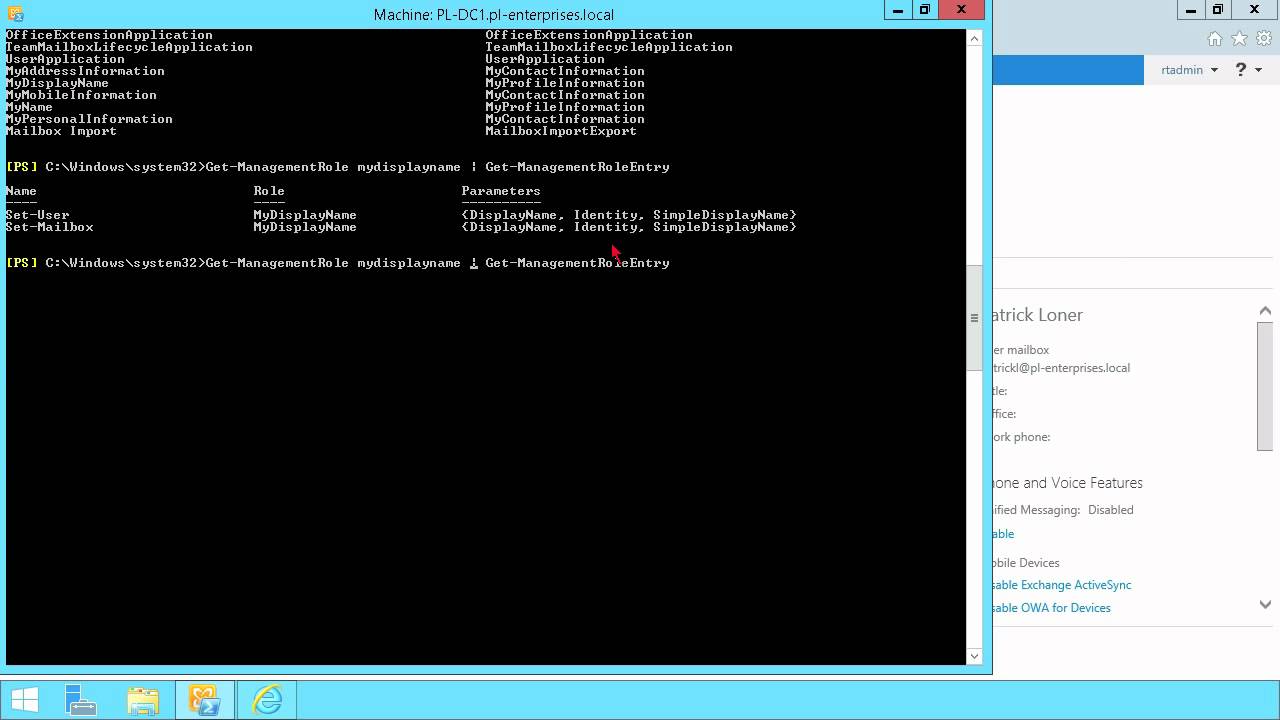
Task: Click 'MailboxImportExport' text in console
Action: click(x=561, y=131)
